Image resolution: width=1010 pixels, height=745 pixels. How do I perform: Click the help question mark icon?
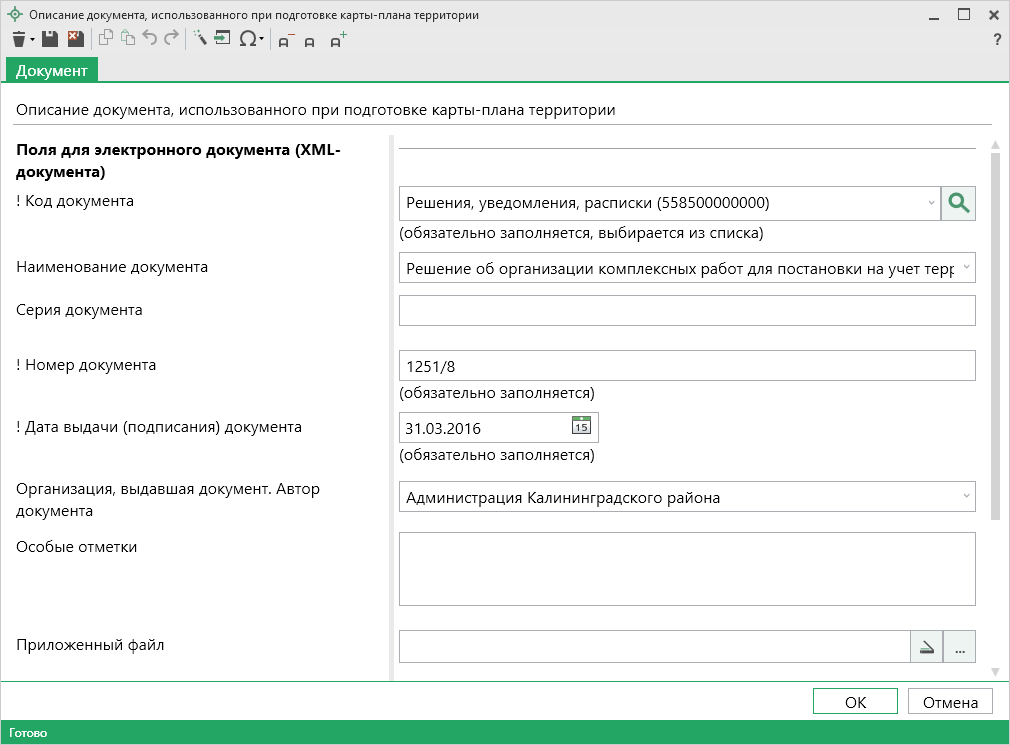pyautogui.click(x=996, y=40)
